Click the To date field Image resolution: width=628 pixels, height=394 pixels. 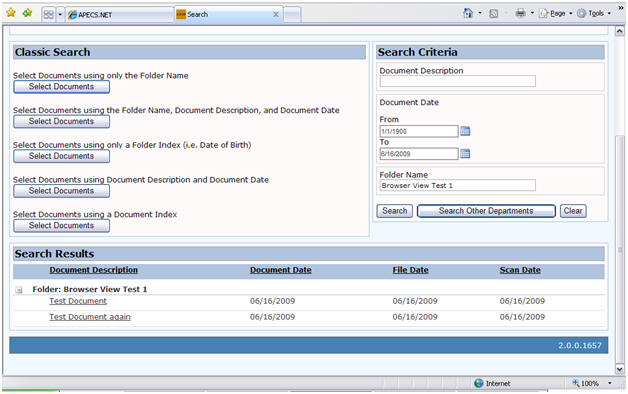[x=419, y=154]
